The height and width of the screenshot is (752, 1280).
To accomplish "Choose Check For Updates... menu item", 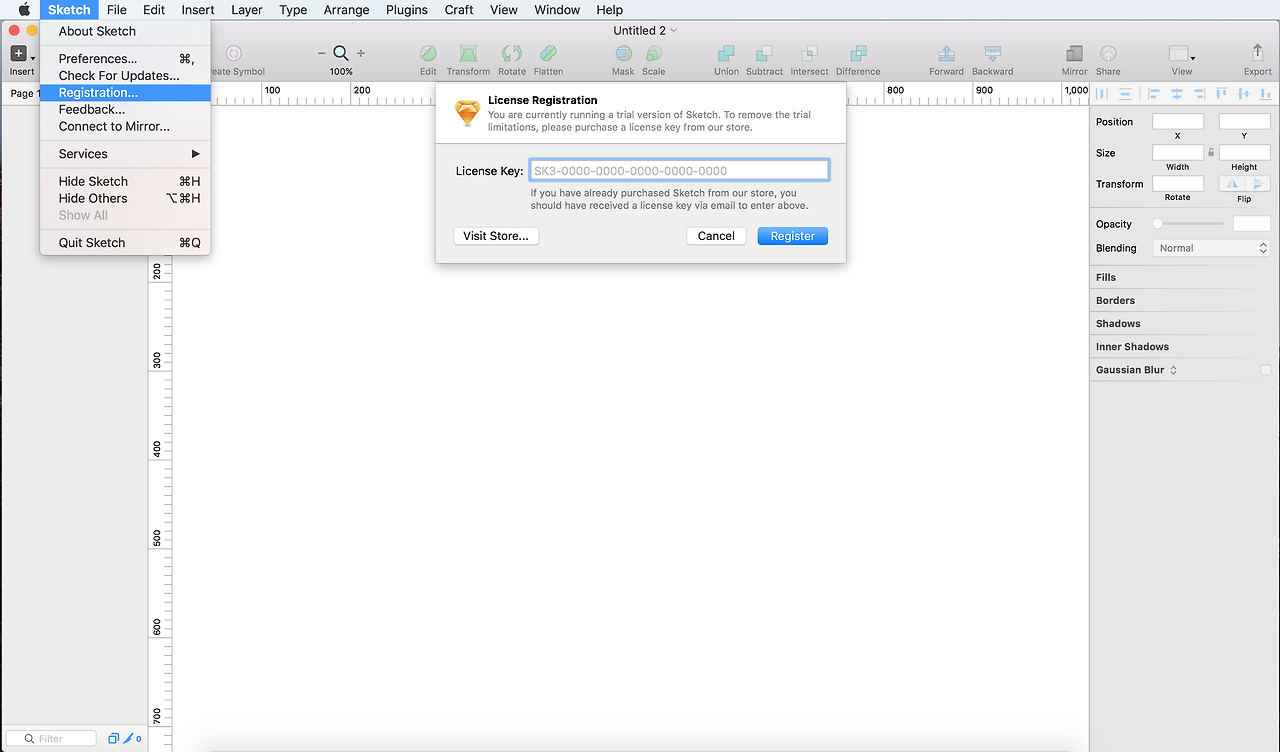I will coord(125,76).
